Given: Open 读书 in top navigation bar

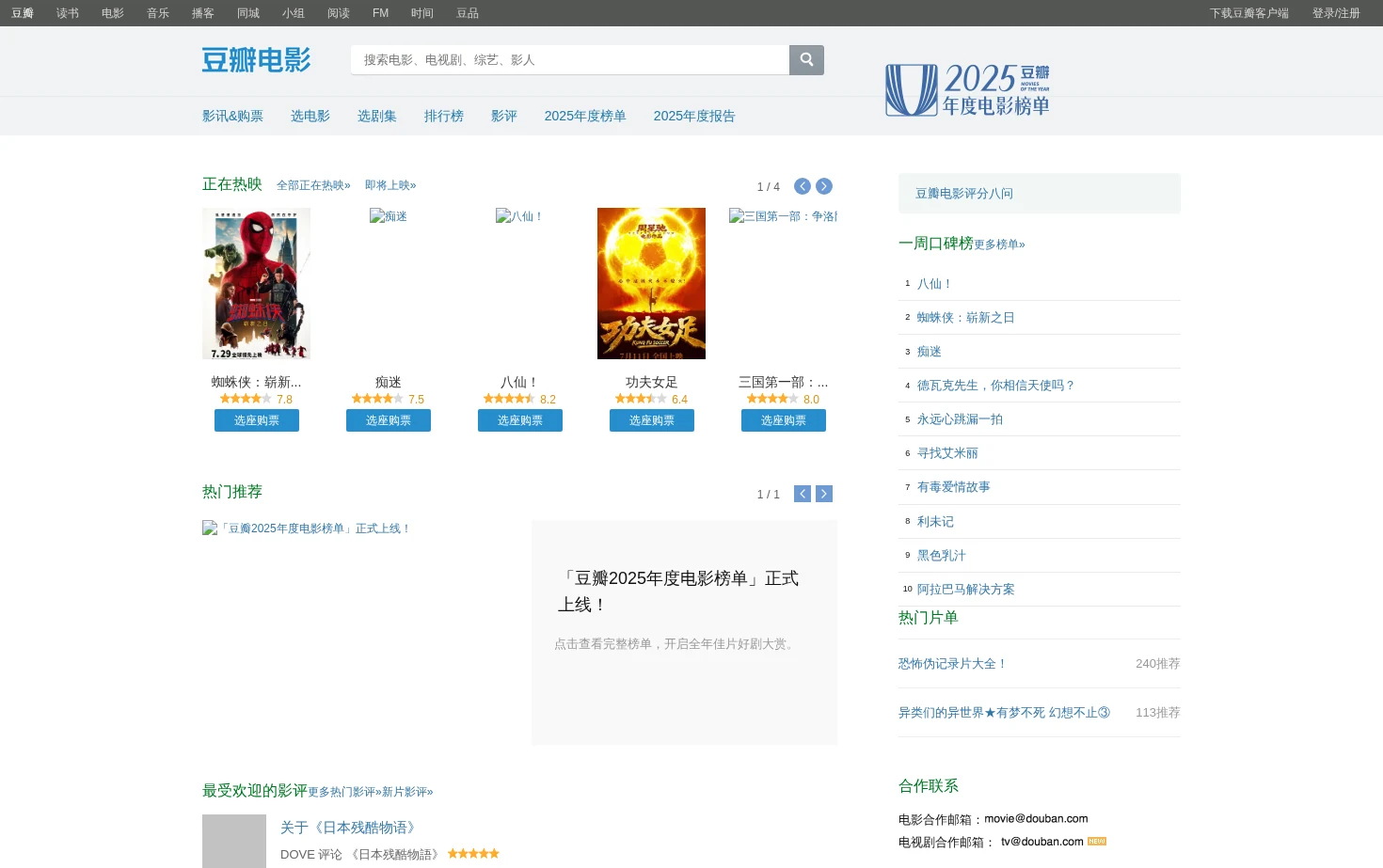Looking at the screenshot, I should click(68, 13).
